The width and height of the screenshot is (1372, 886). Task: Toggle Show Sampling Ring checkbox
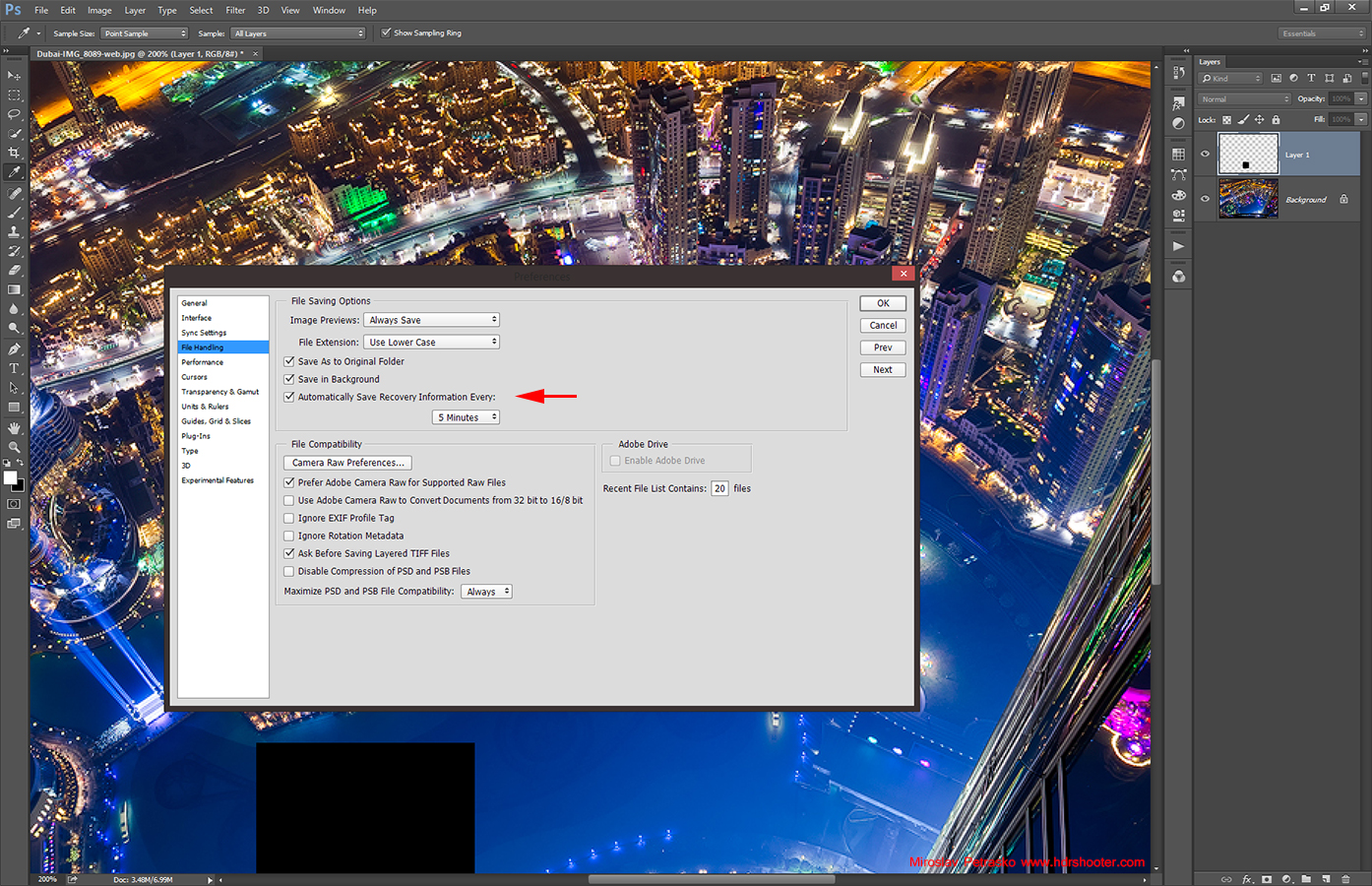[386, 32]
